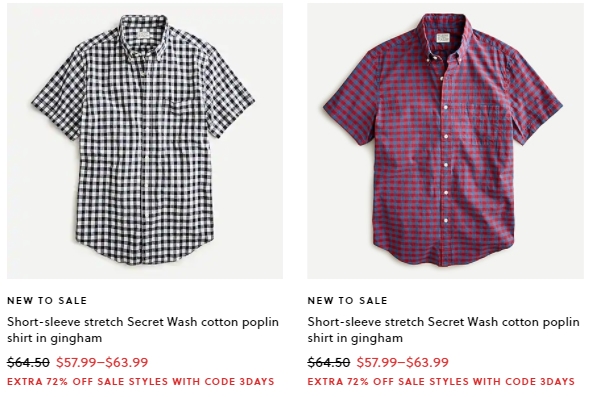
Task: Click the word 'gingham' in red shirt title
Action: pyautogui.click(x=377, y=338)
